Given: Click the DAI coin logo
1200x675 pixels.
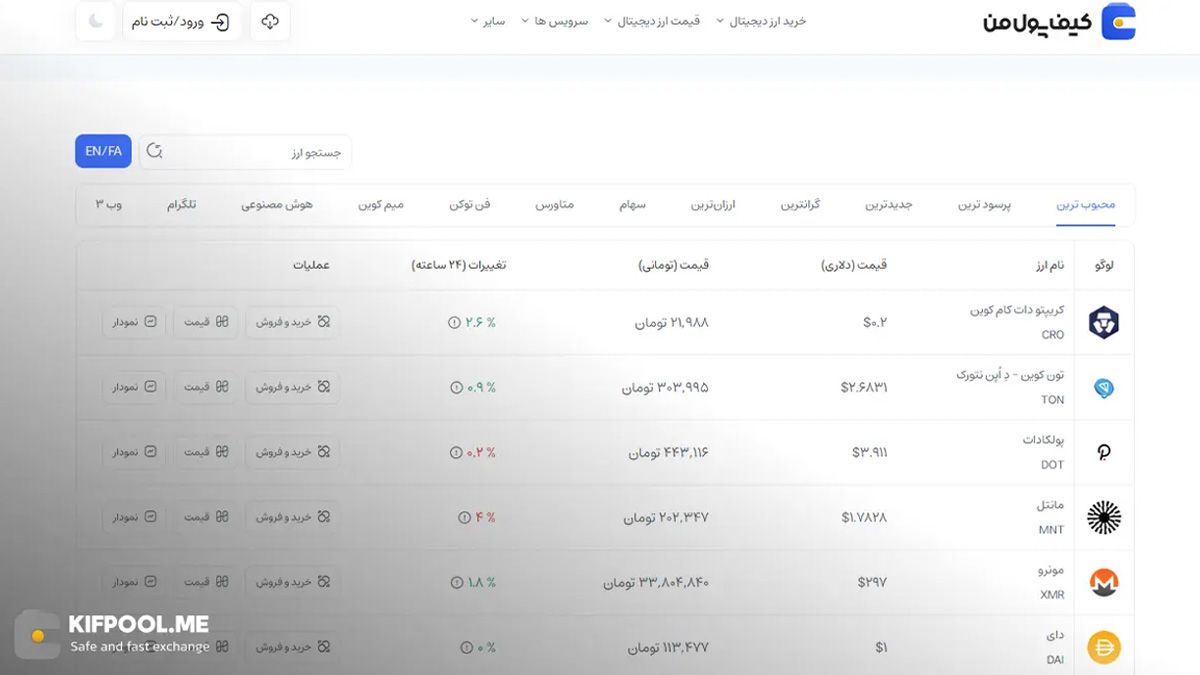Looking at the screenshot, I should [x=1104, y=647].
